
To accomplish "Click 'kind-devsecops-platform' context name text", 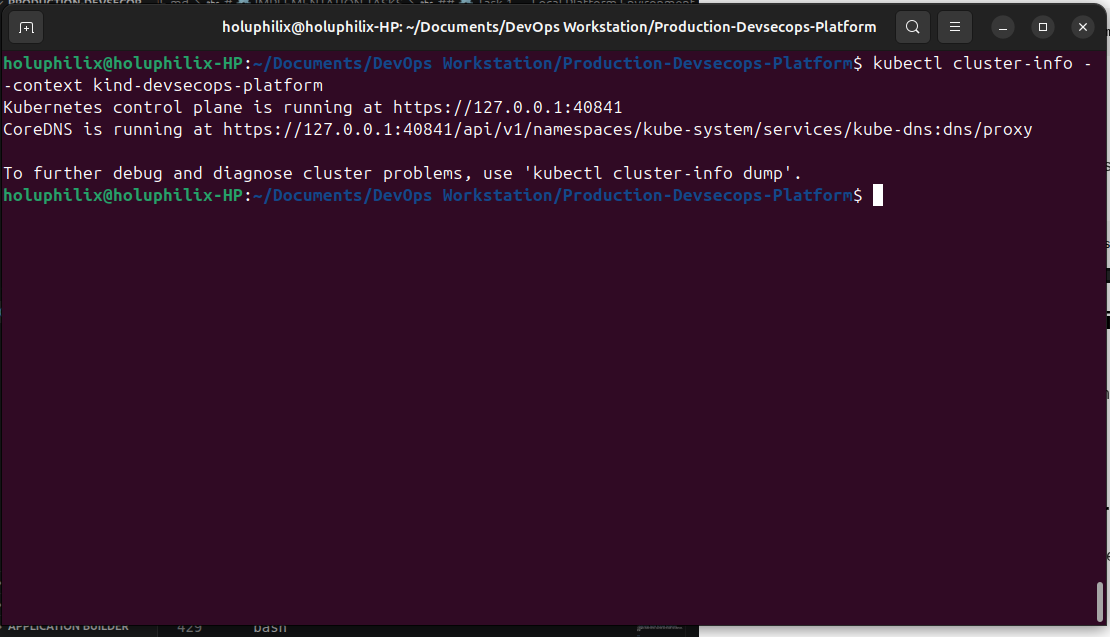I will coord(208,86).
